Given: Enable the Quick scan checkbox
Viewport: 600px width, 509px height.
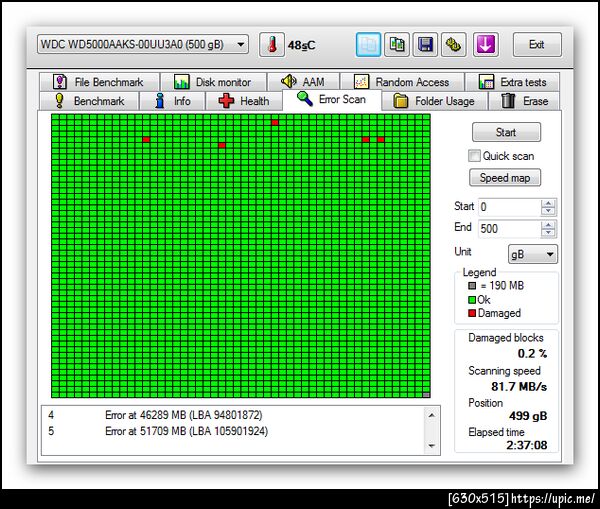Looking at the screenshot, I should (x=474, y=156).
